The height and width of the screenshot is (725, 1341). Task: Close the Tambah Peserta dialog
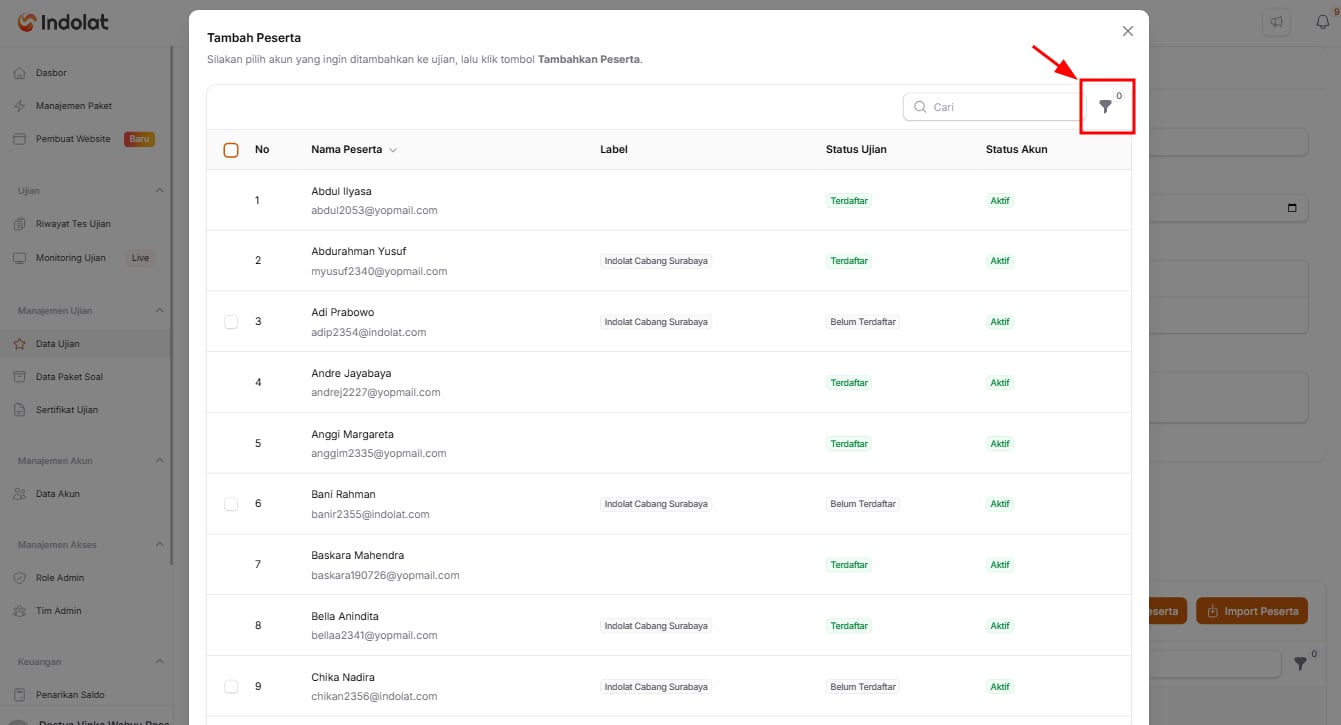[1128, 31]
